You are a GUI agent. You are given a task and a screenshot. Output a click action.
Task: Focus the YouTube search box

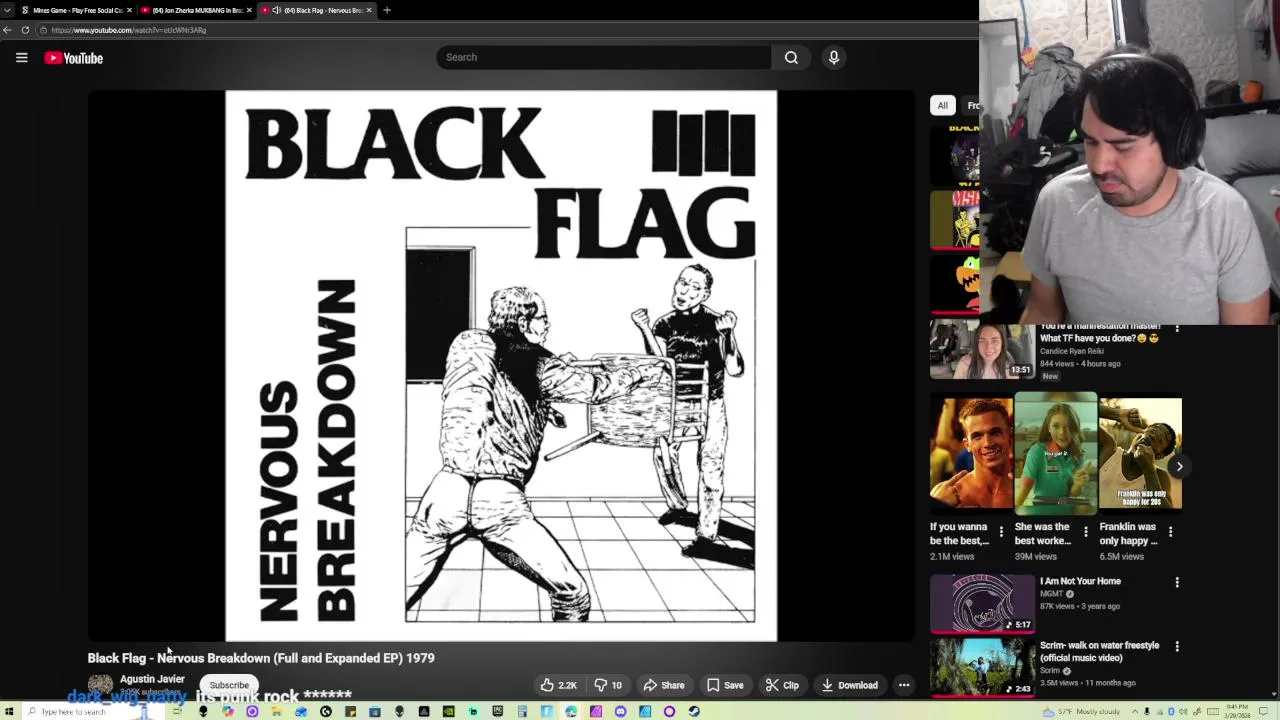point(604,57)
